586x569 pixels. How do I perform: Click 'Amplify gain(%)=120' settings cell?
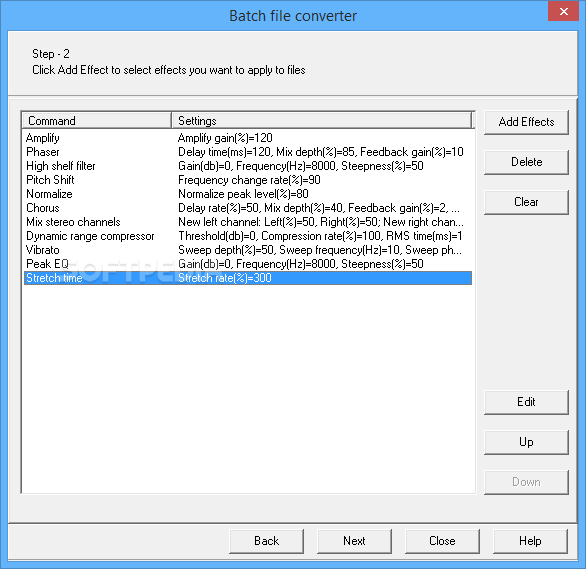click(x=225, y=138)
